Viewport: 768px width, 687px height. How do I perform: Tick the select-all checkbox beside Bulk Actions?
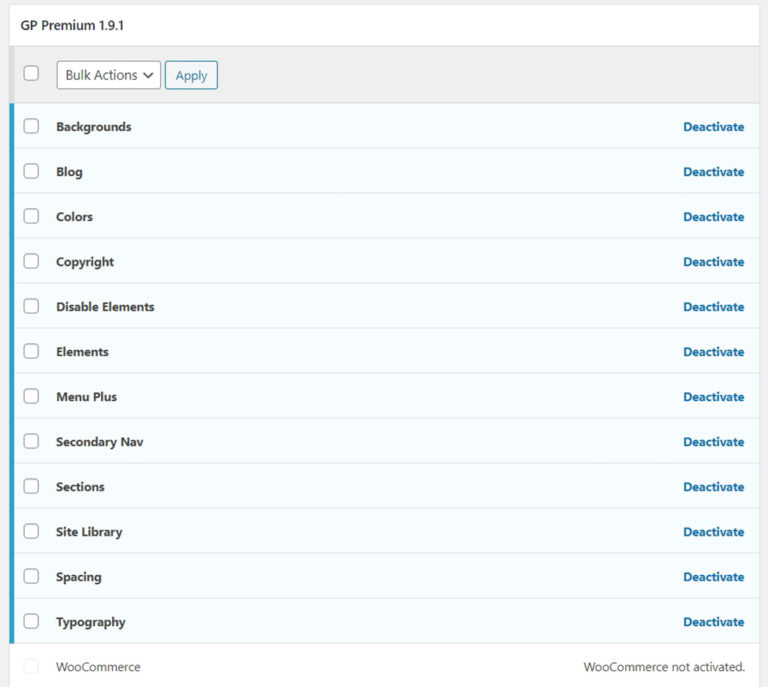(31, 73)
